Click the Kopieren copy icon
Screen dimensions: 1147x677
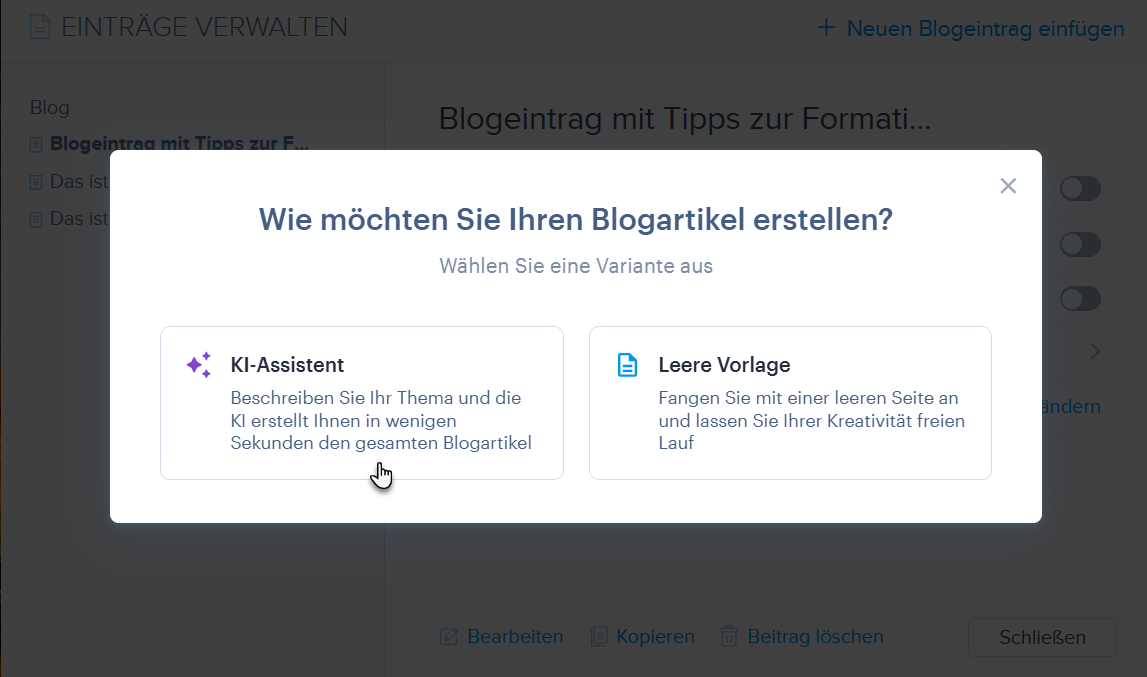tap(599, 637)
